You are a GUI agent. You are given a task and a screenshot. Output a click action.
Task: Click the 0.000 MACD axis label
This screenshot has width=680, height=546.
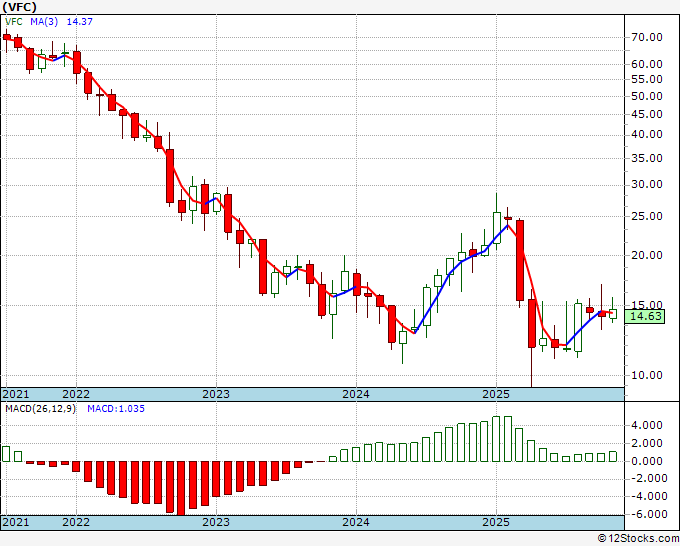click(647, 461)
